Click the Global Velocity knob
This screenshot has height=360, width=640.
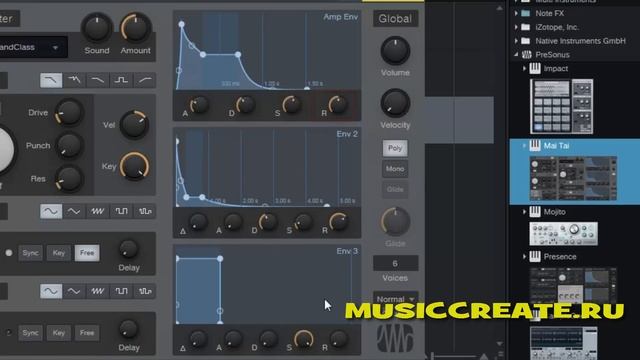[x=395, y=103]
